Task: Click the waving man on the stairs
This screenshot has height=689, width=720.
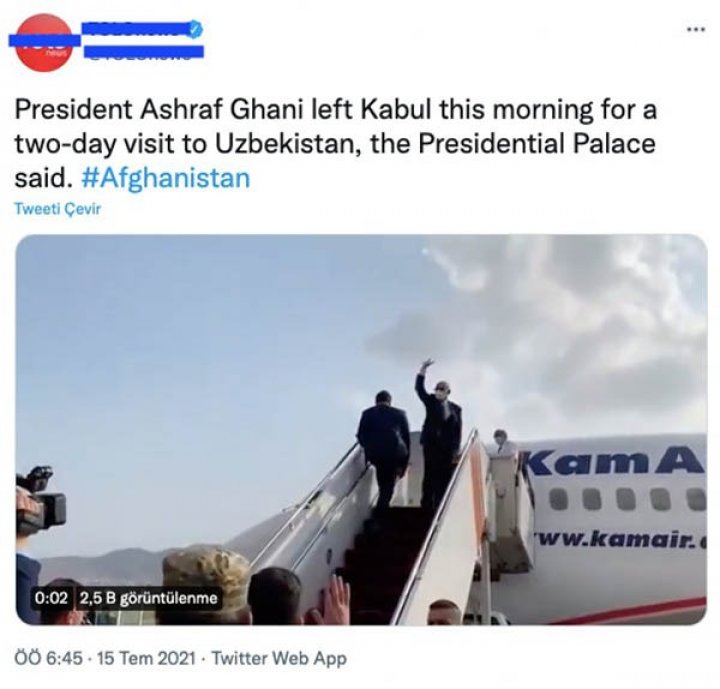Action: [437, 432]
